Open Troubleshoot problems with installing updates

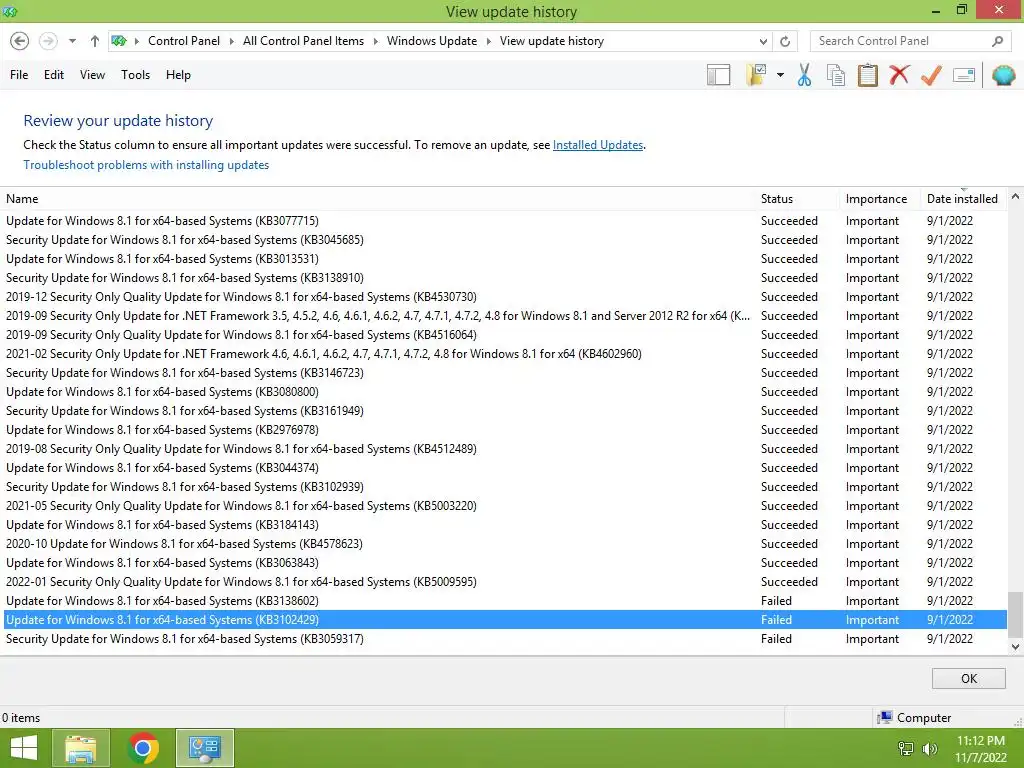point(146,165)
